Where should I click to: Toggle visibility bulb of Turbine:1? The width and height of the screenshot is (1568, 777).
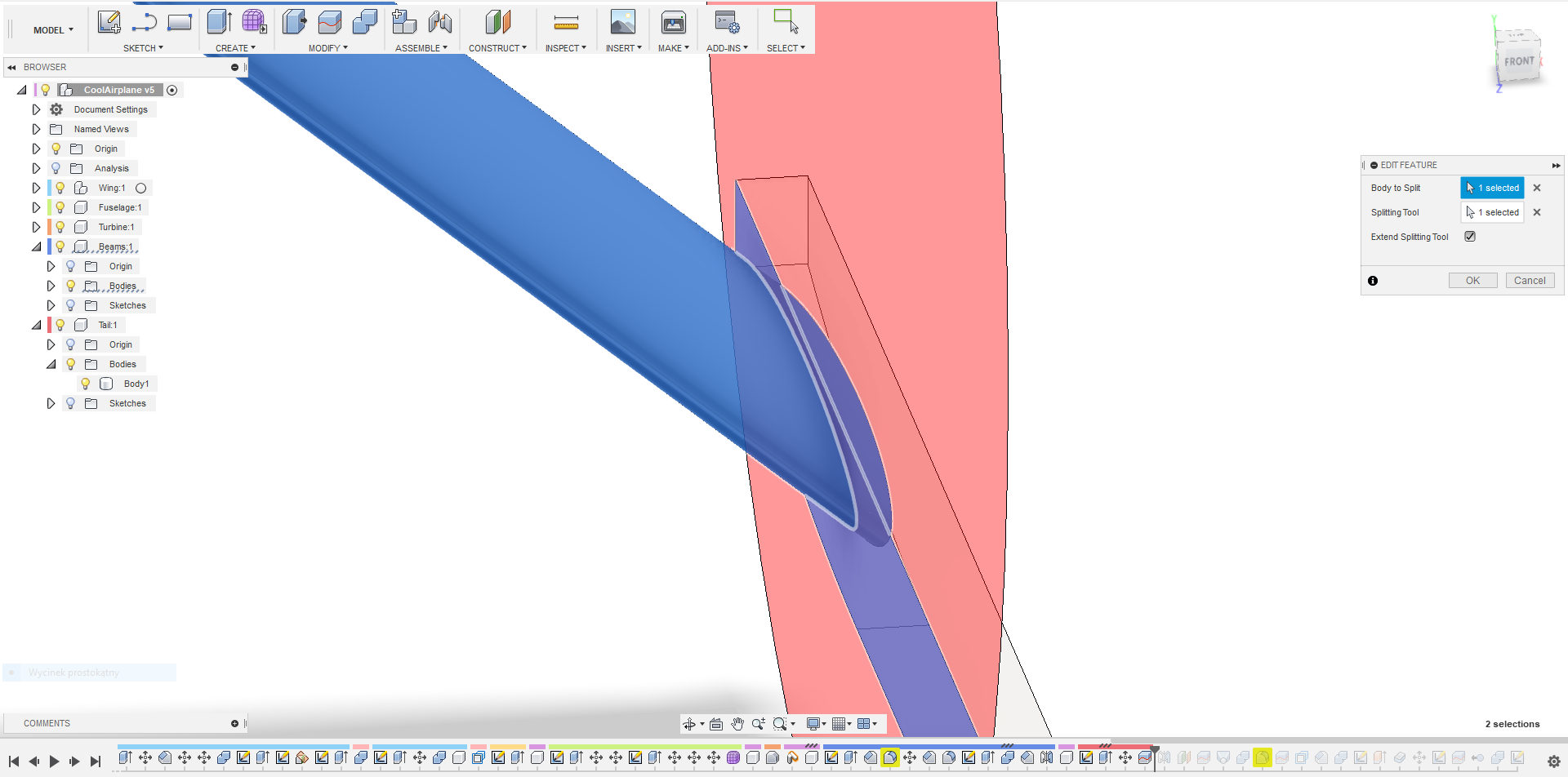pos(60,227)
